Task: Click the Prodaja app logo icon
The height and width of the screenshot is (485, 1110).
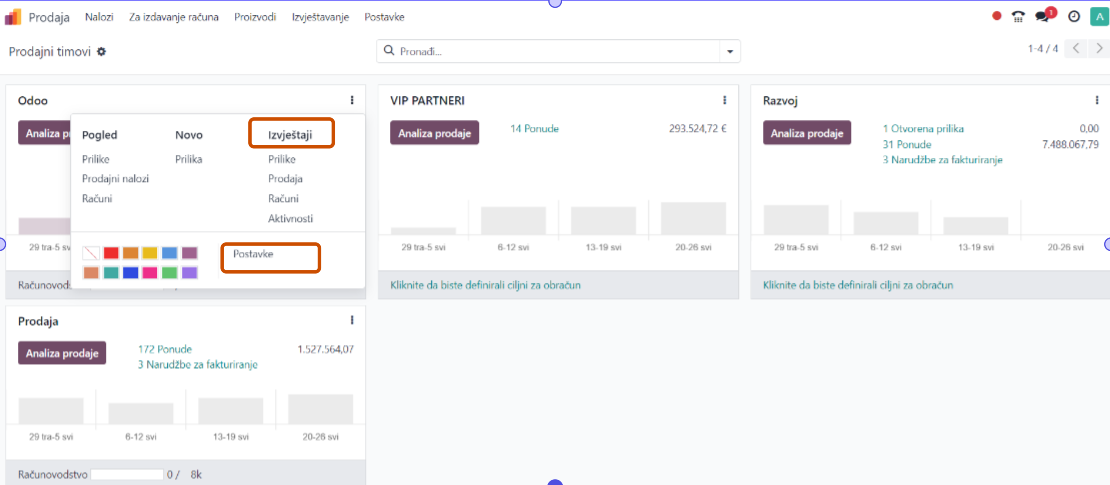Action: 14,16
